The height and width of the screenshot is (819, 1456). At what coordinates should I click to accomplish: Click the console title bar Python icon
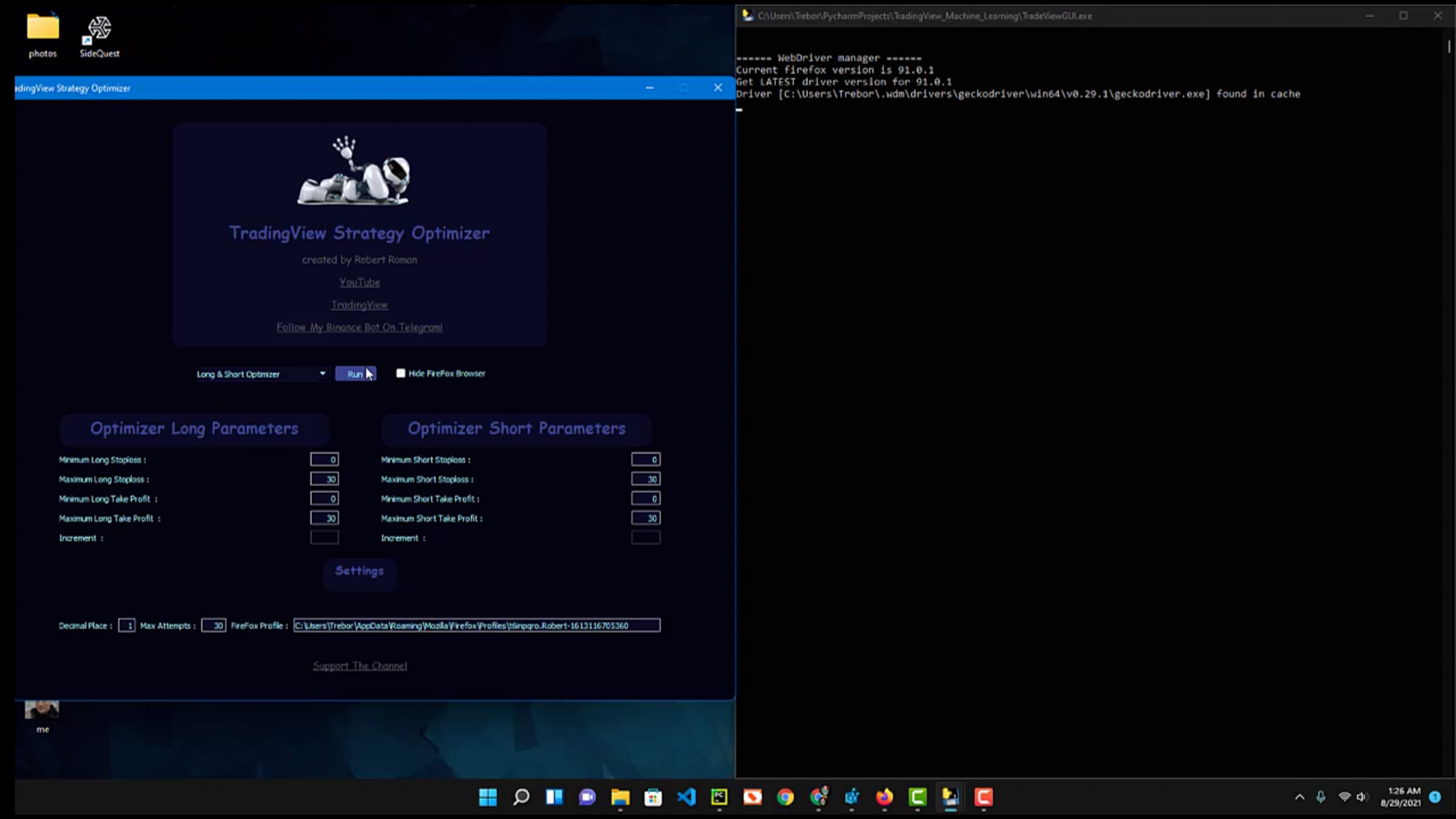point(747,16)
